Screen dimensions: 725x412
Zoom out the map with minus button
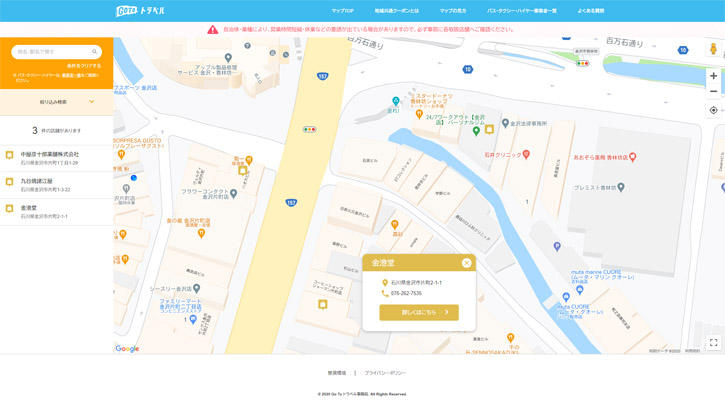713,91
